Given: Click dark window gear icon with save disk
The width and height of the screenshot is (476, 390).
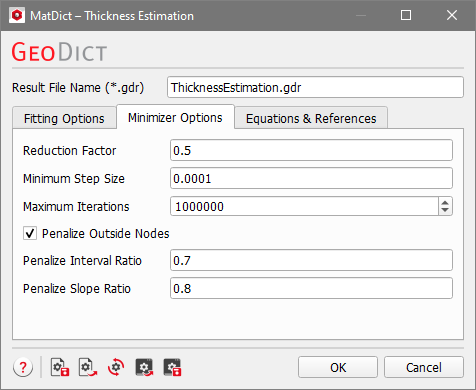Looking at the screenshot, I should (x=172, y=367).
